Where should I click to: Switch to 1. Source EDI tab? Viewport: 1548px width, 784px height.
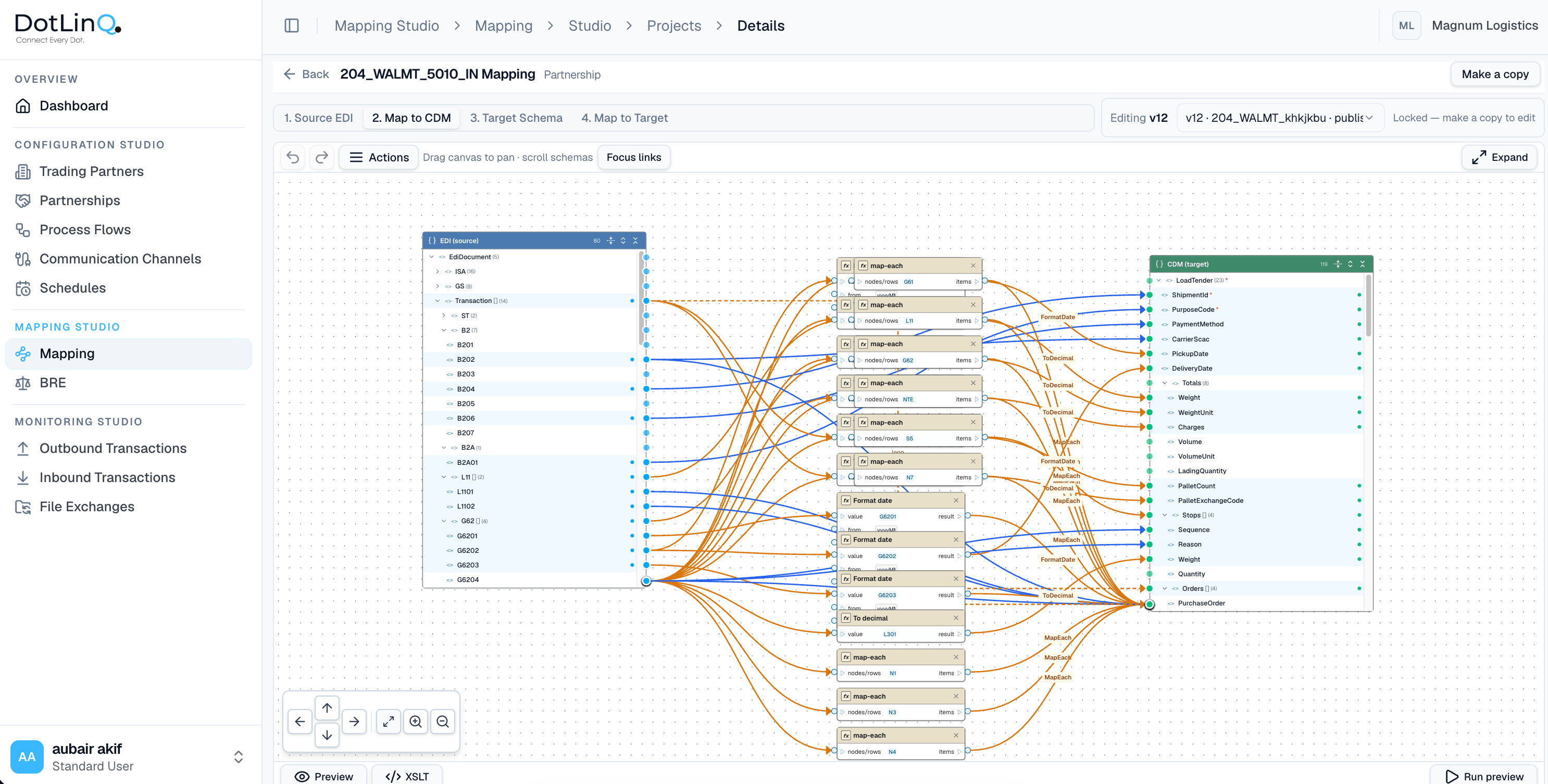[x=318, y=118]
